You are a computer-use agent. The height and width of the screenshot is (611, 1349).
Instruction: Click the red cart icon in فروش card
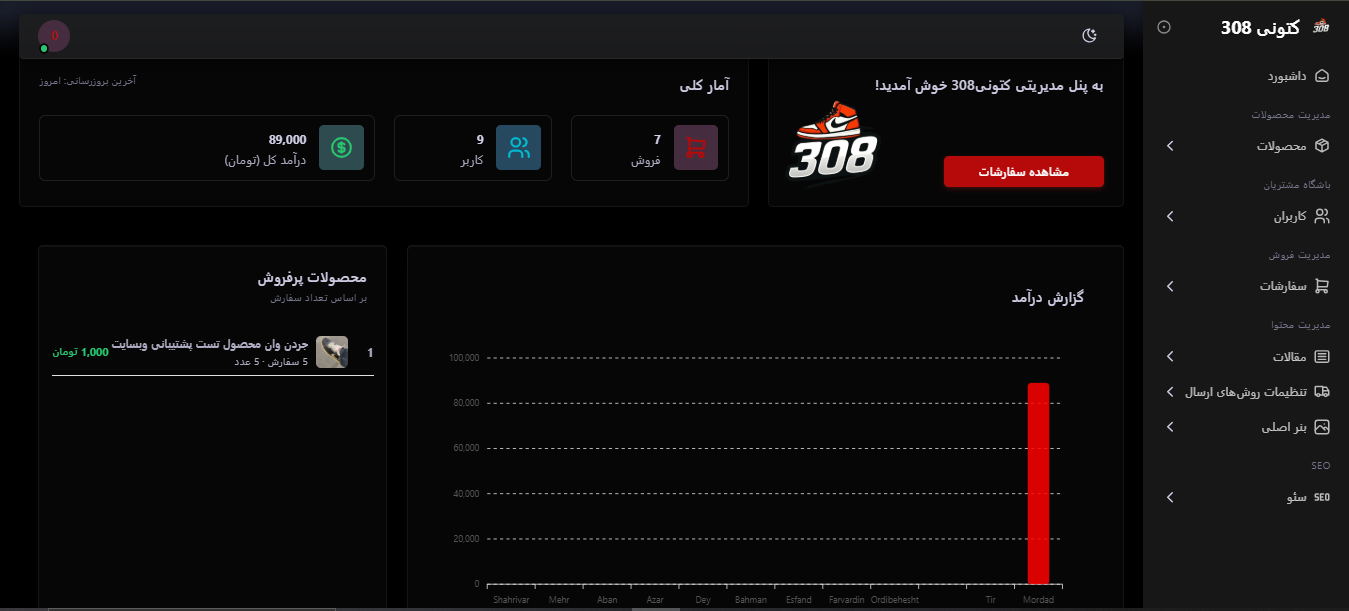point(696,148)
